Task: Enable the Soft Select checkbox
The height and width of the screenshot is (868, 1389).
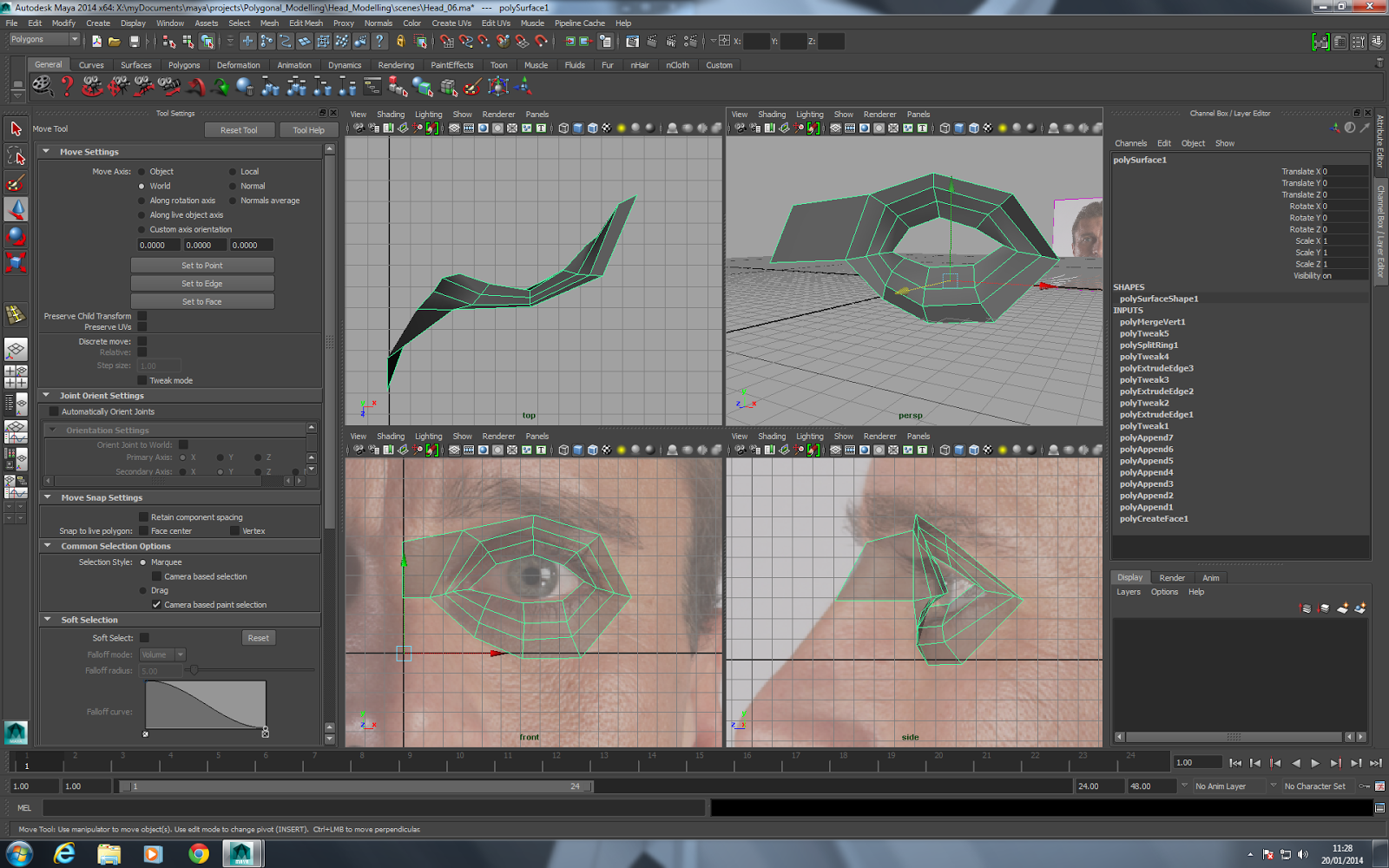Action: tap(144, 638)
